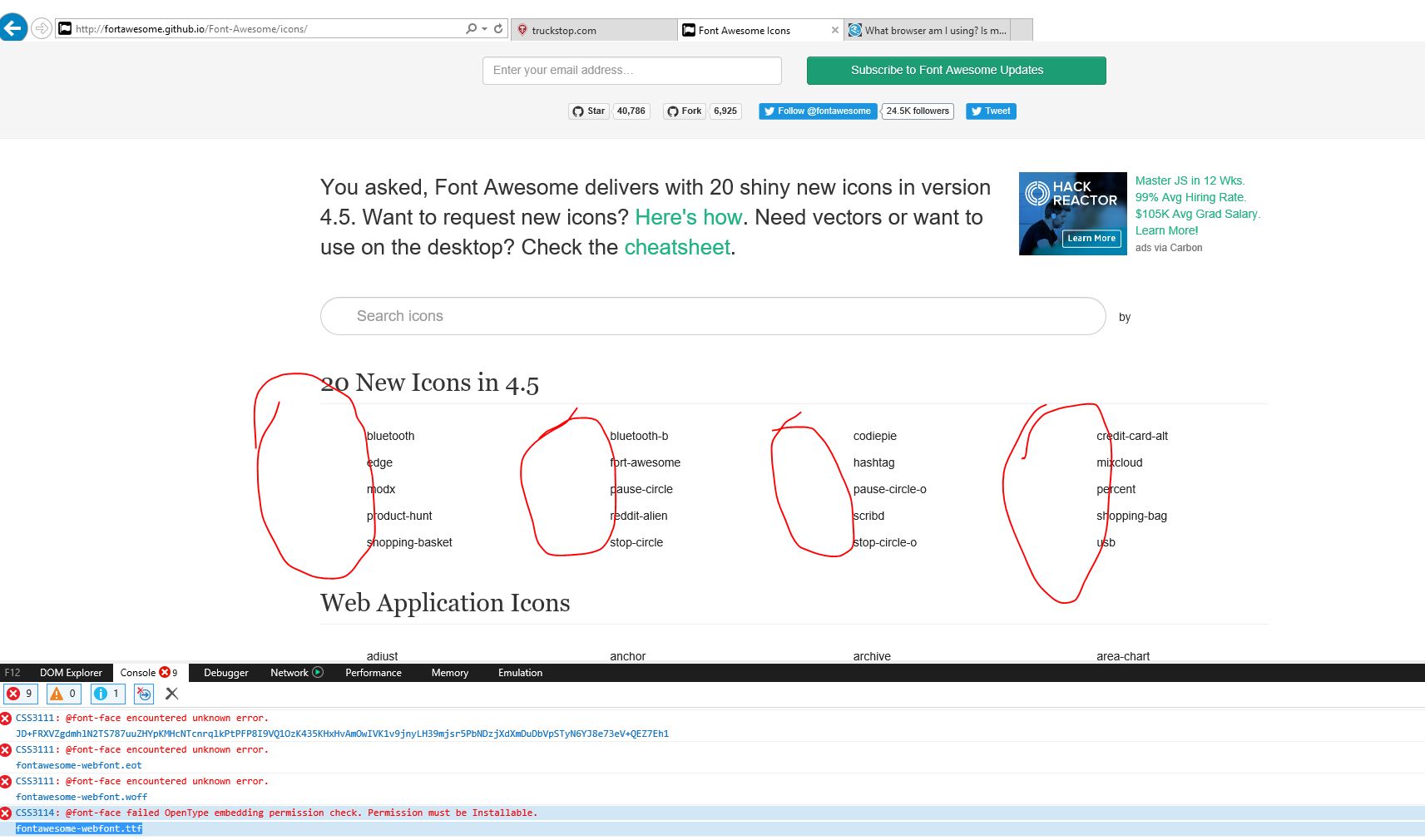Open the area-chart icon entry
Viewport: 1425px width, 840px height.
pyautogui.click(x=1123, y=656)
